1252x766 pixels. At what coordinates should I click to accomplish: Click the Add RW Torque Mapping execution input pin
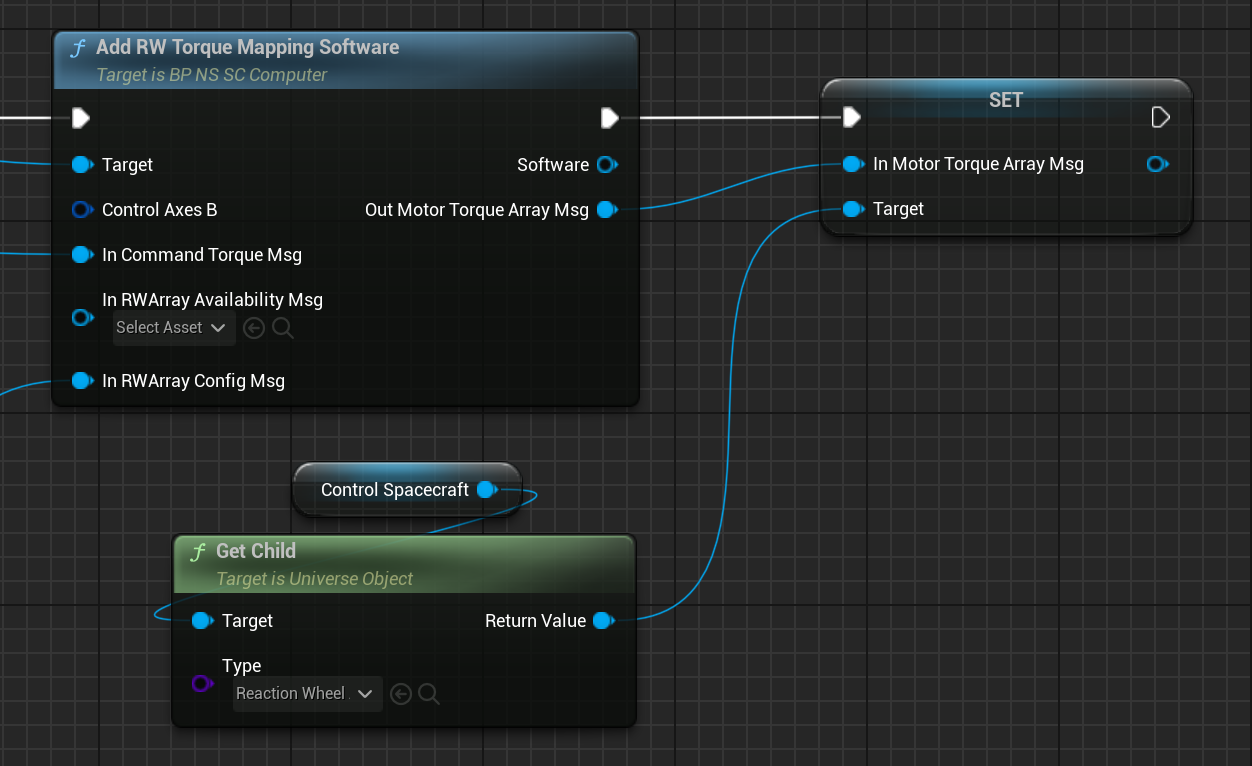coord(81,119)
